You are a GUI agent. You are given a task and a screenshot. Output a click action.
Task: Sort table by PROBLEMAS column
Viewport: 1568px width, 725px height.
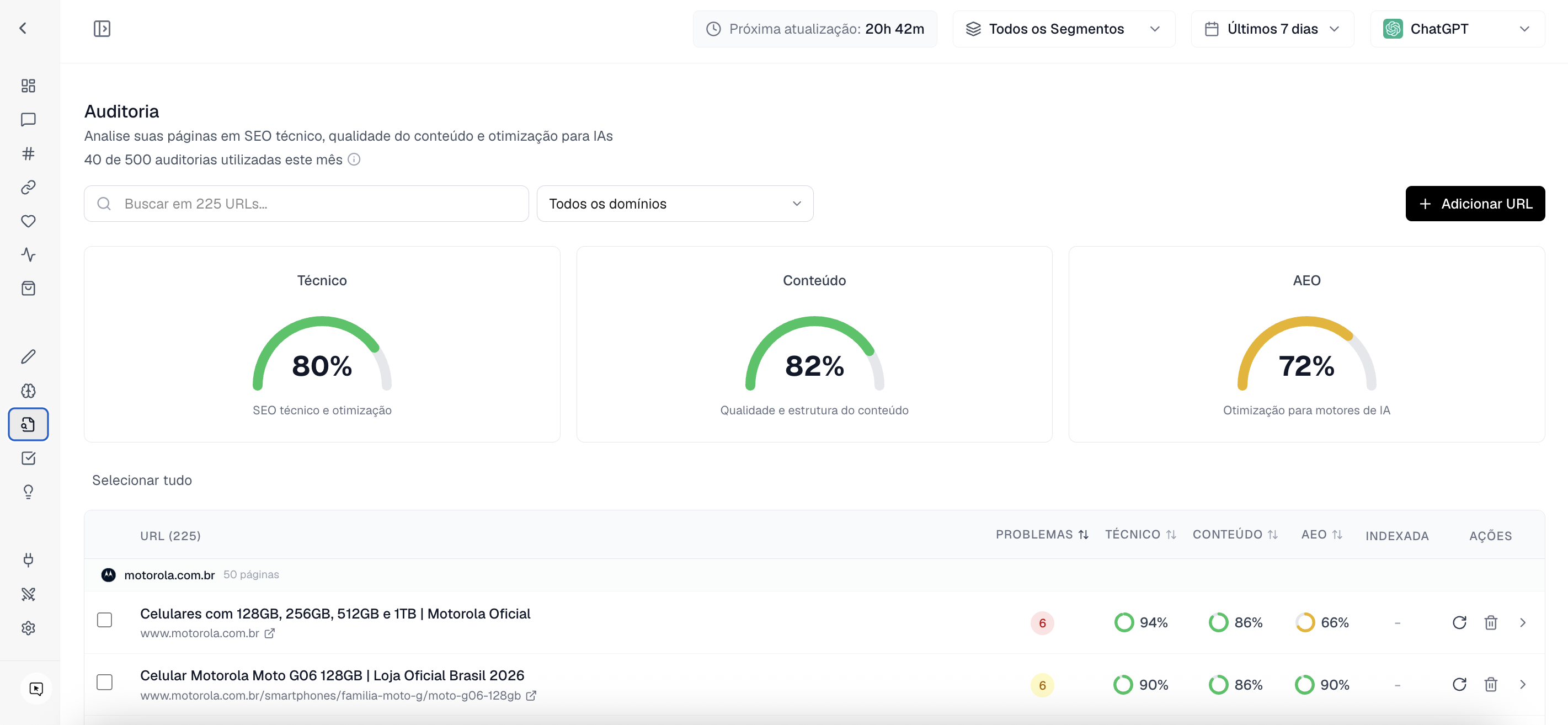click(1042, 535)
